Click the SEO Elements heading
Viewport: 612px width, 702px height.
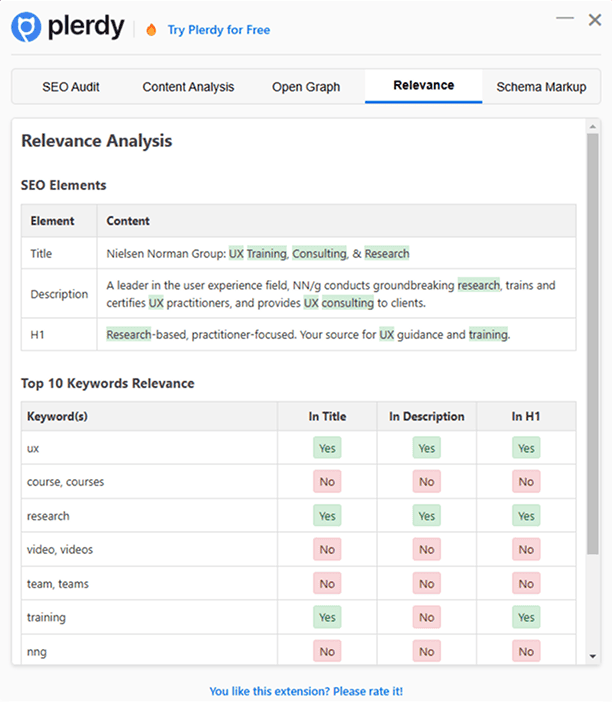coord(64,185)
